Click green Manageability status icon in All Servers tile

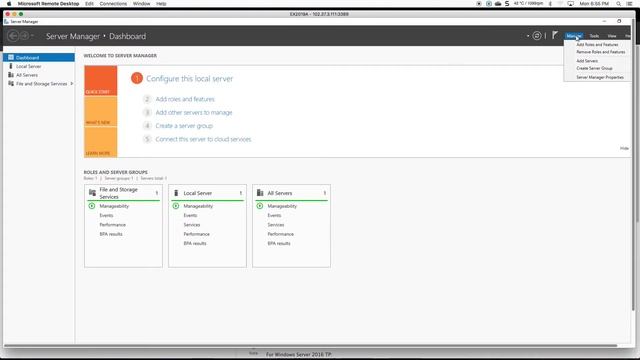pos(260,206)
